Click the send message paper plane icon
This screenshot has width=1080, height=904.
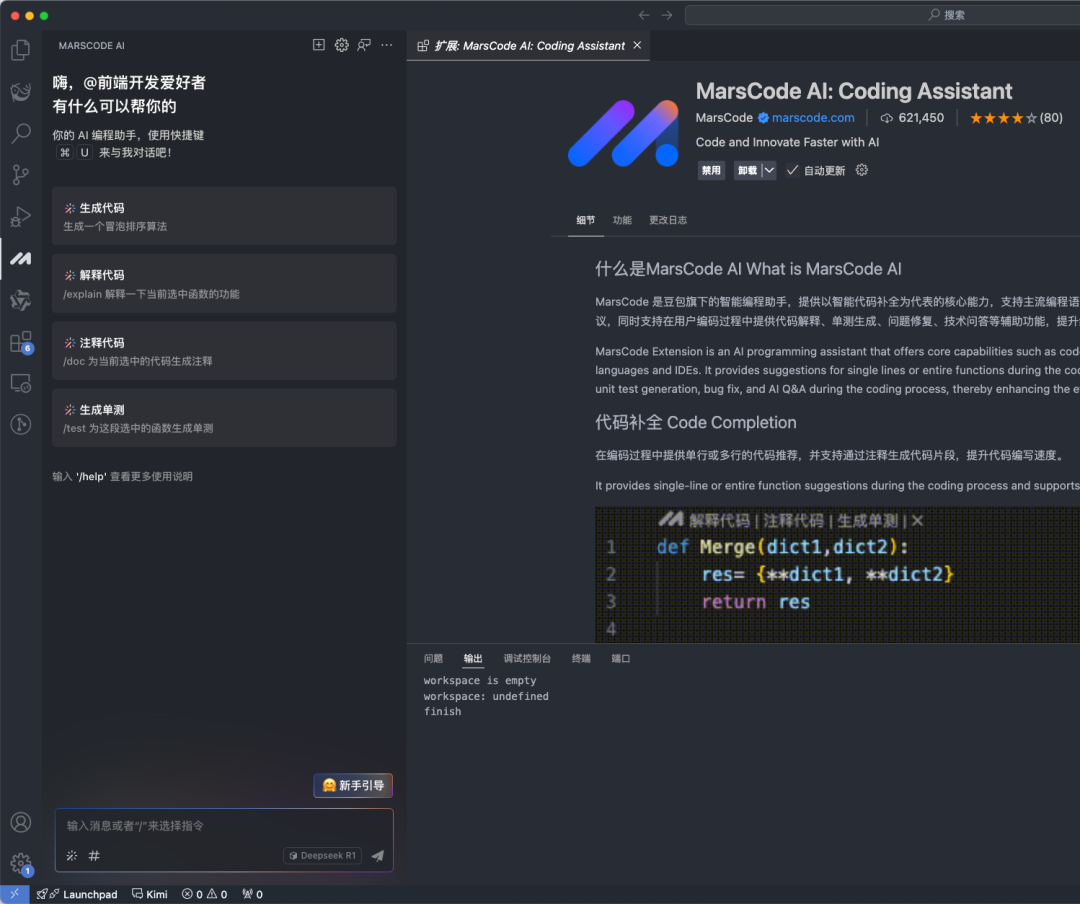(378, 856)
